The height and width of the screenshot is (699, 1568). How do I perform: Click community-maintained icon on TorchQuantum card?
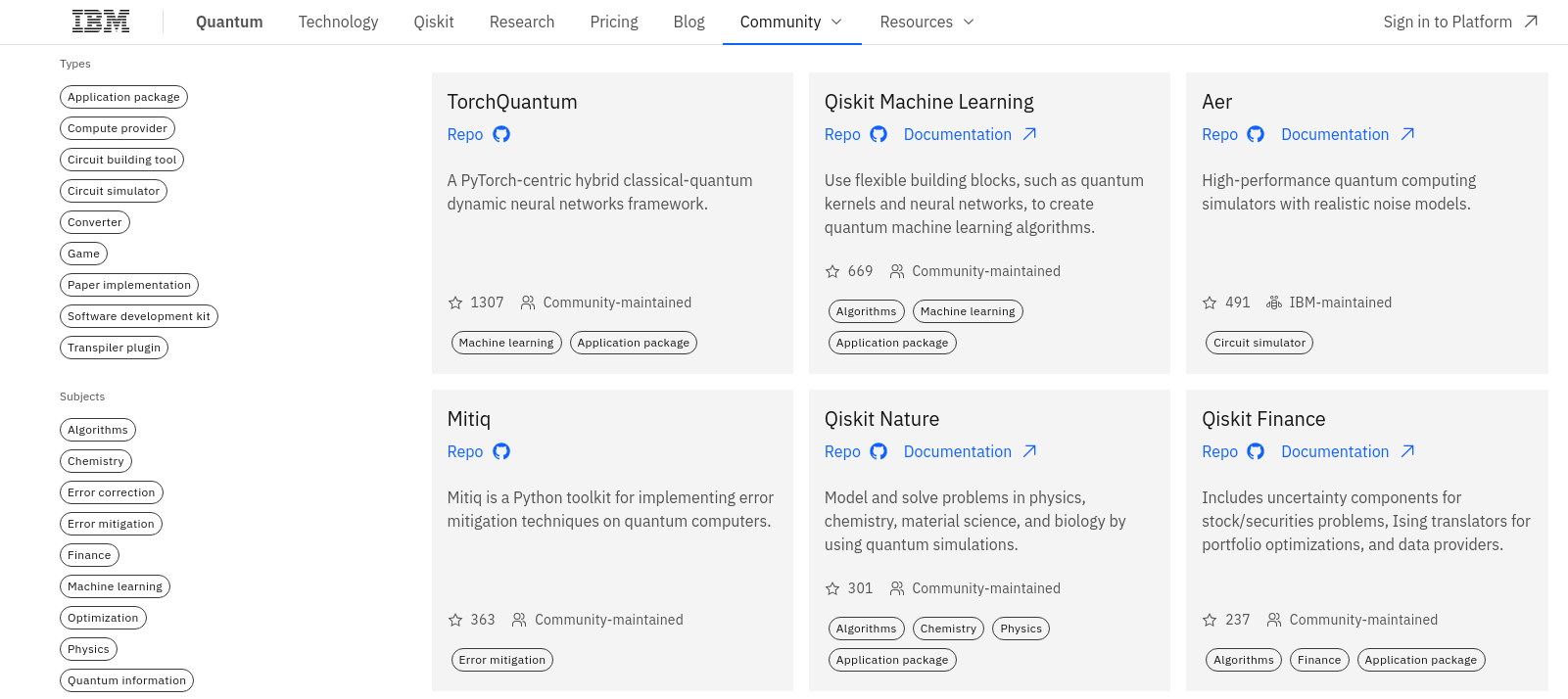point(528,303)
